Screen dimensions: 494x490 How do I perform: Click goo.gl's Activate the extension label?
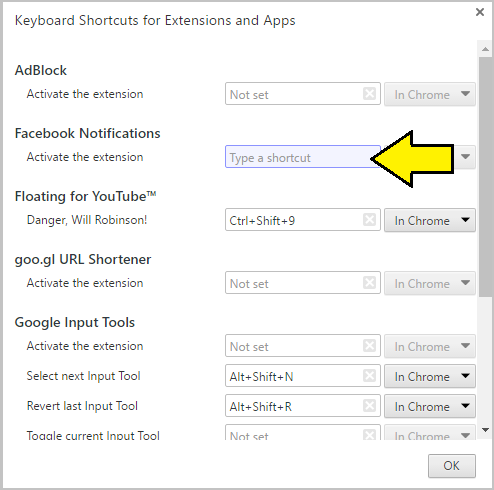[x=85, y=283]
